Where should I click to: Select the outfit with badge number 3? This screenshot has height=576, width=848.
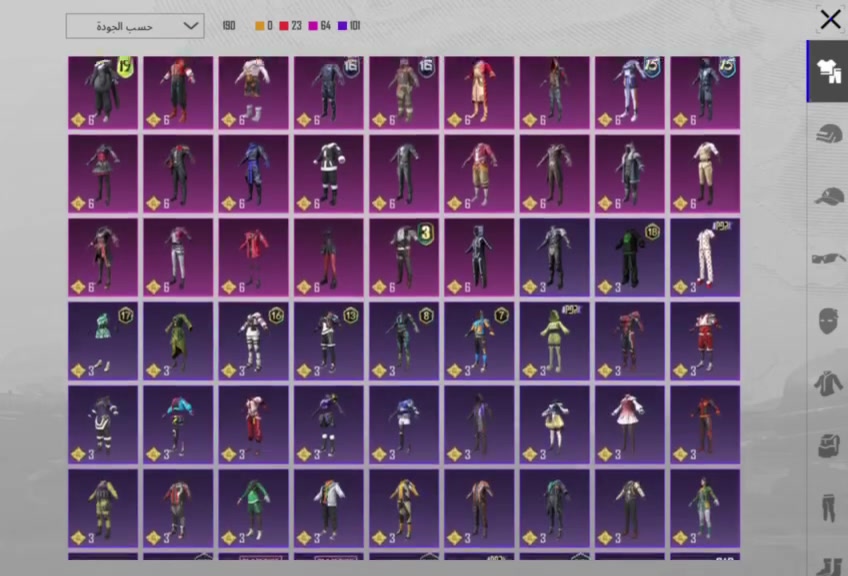coord(404,257)
